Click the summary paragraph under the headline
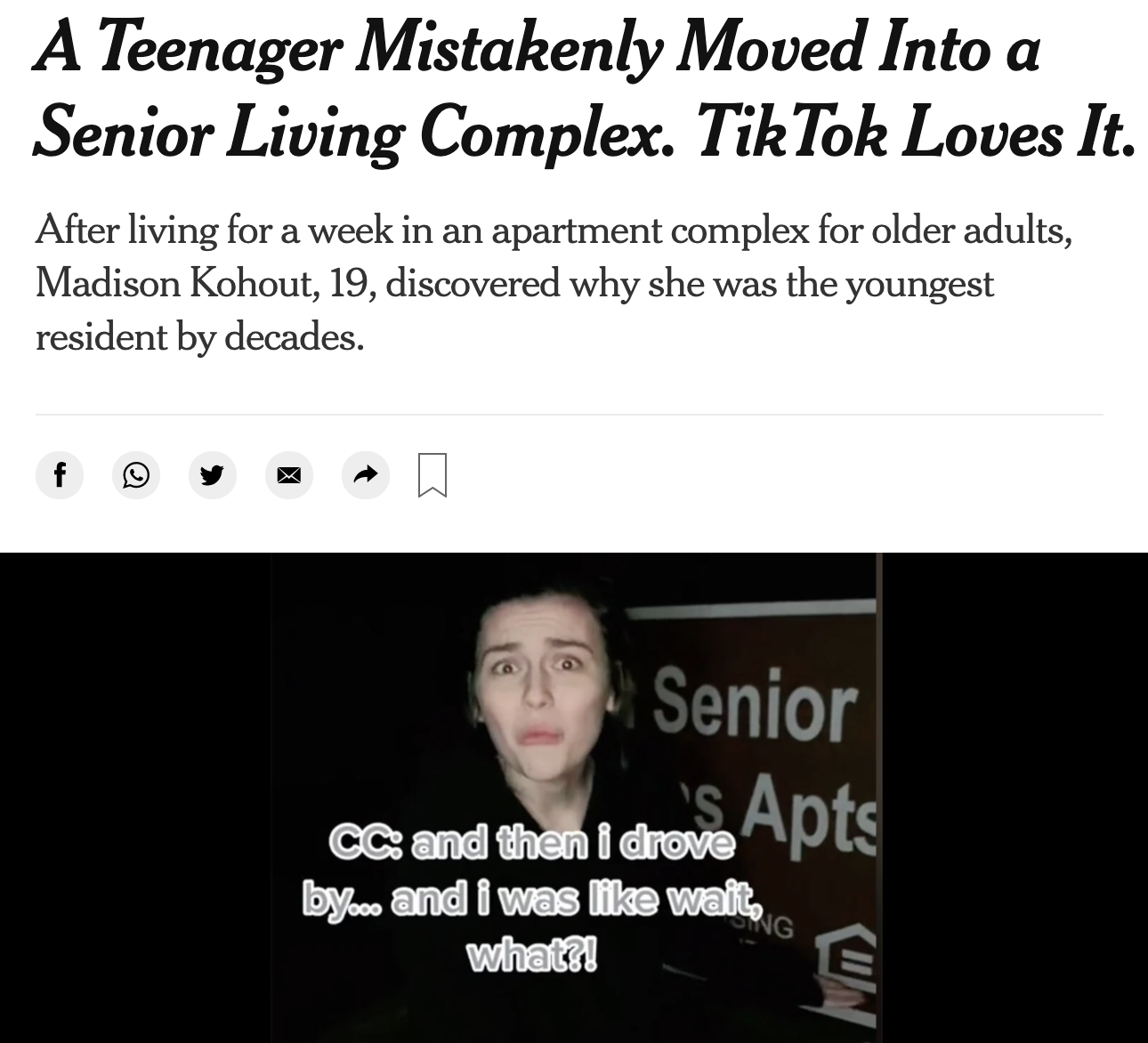 (x=552, y=283)
